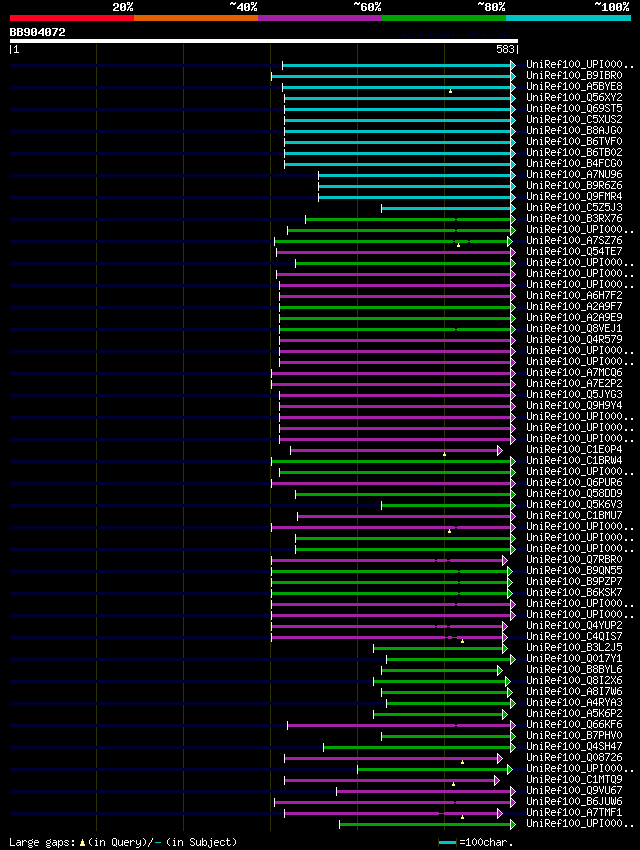Select the UniRef100_C1BMU7 label
Viewport: 640px width, 850px height.
[574, 516]
